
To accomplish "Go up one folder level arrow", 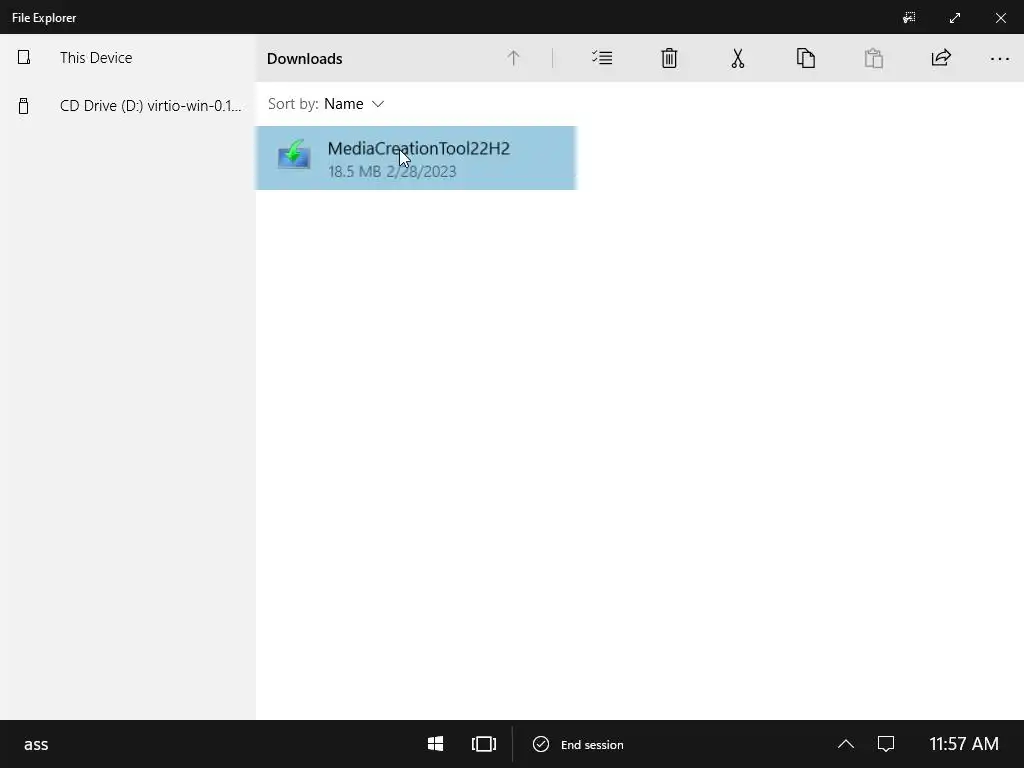I will pos(513,58).
